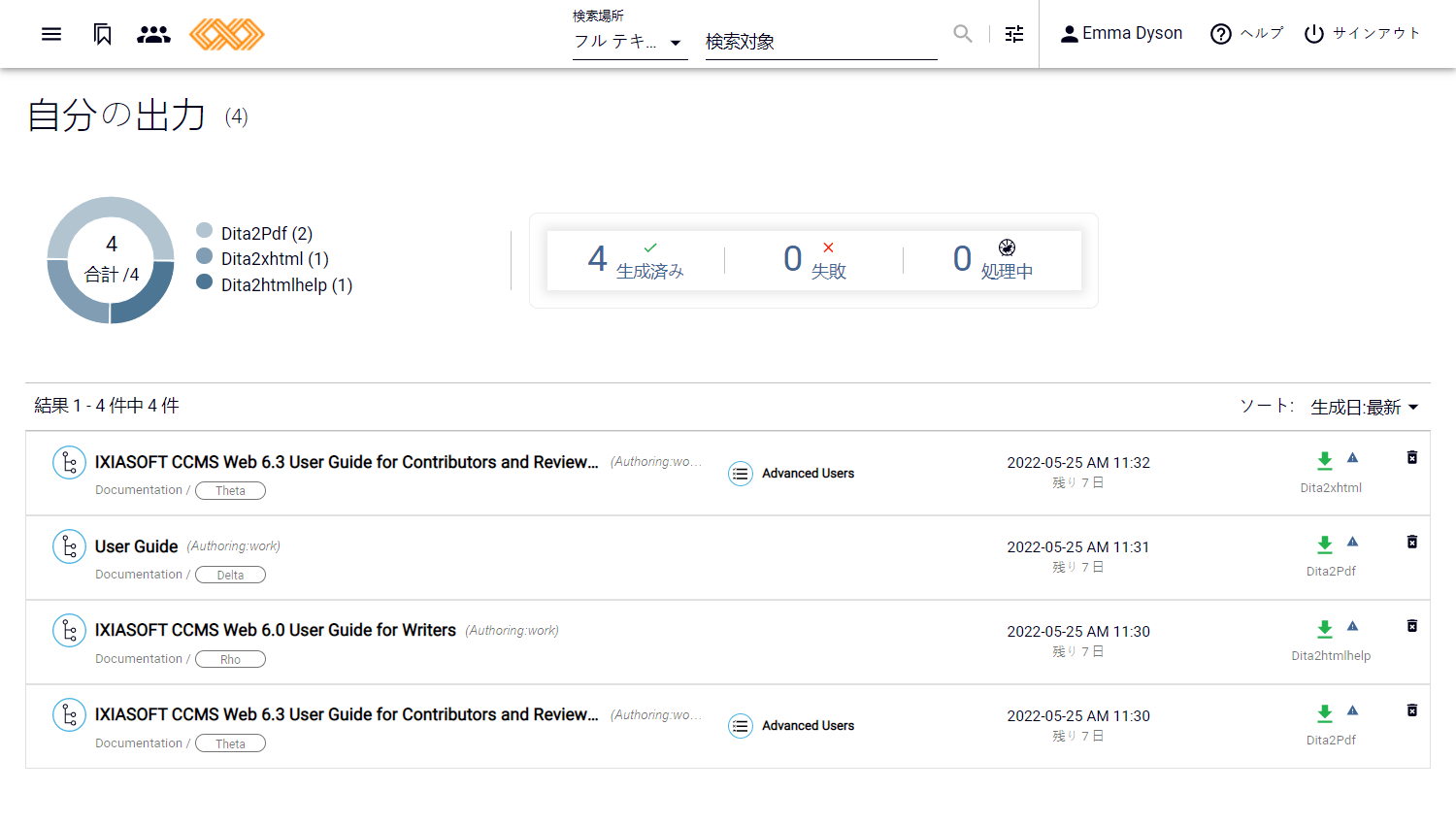
Task: Open IXIASOFT CCMS Web 6.0 User Guide for Writers
Action: point(276,630)
